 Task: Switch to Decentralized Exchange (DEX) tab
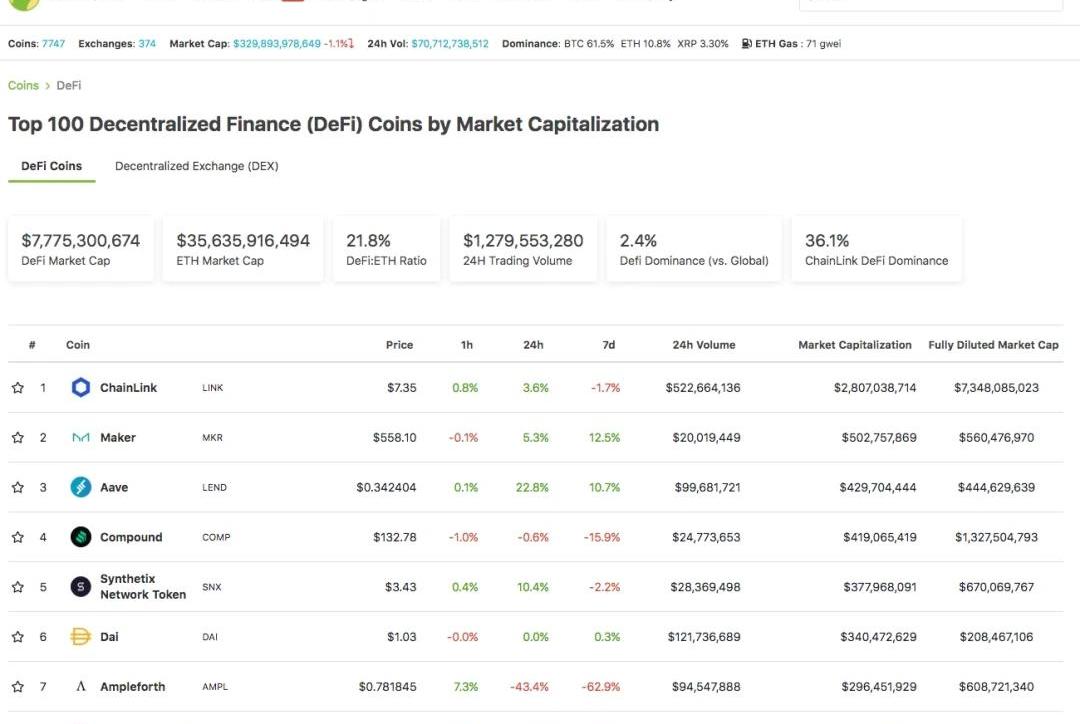point(196,166)
